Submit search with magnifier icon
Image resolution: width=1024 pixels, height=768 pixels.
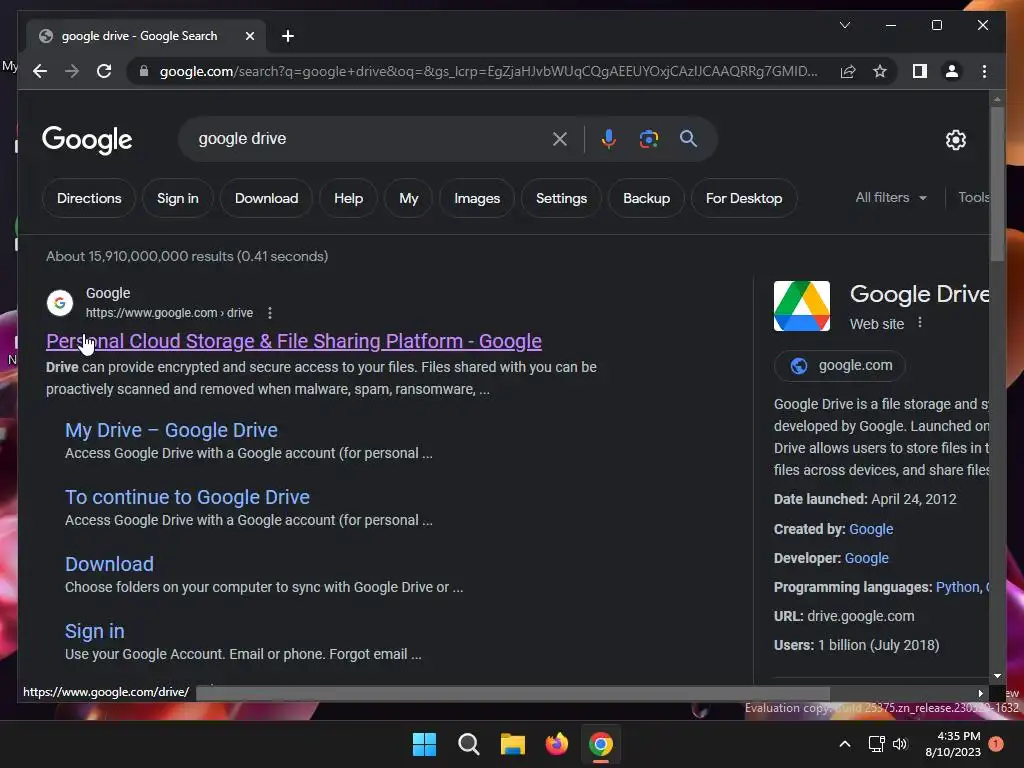coord(688,138)
